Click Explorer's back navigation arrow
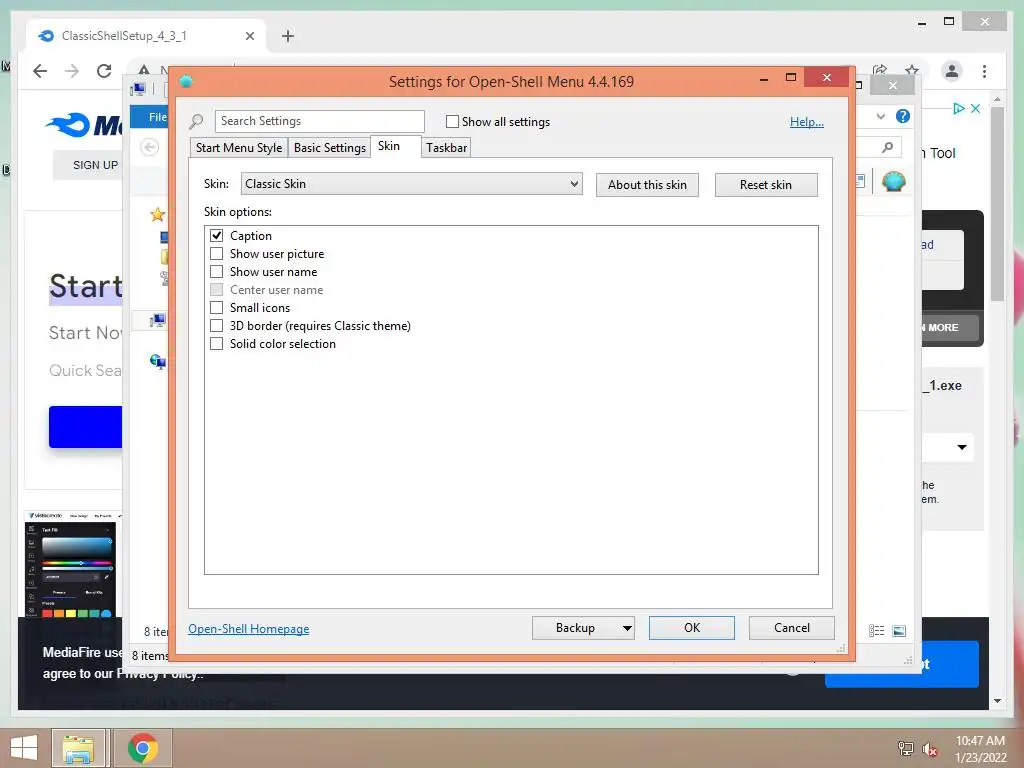 pos(150,148)
